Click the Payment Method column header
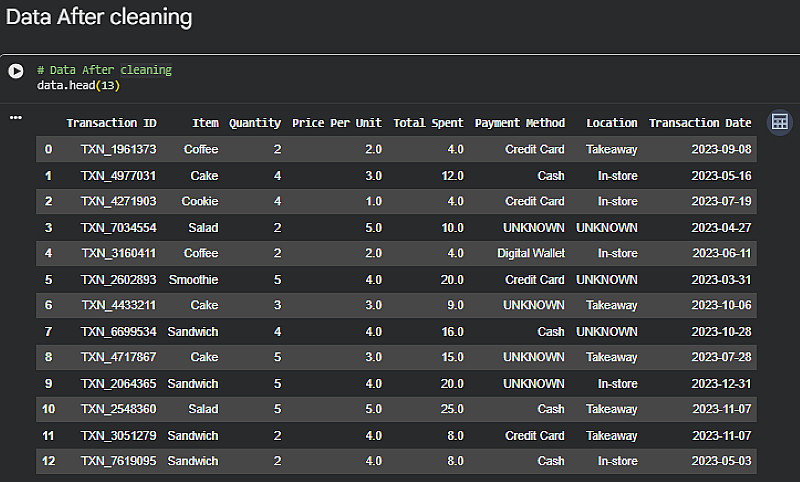 point(519,123)
